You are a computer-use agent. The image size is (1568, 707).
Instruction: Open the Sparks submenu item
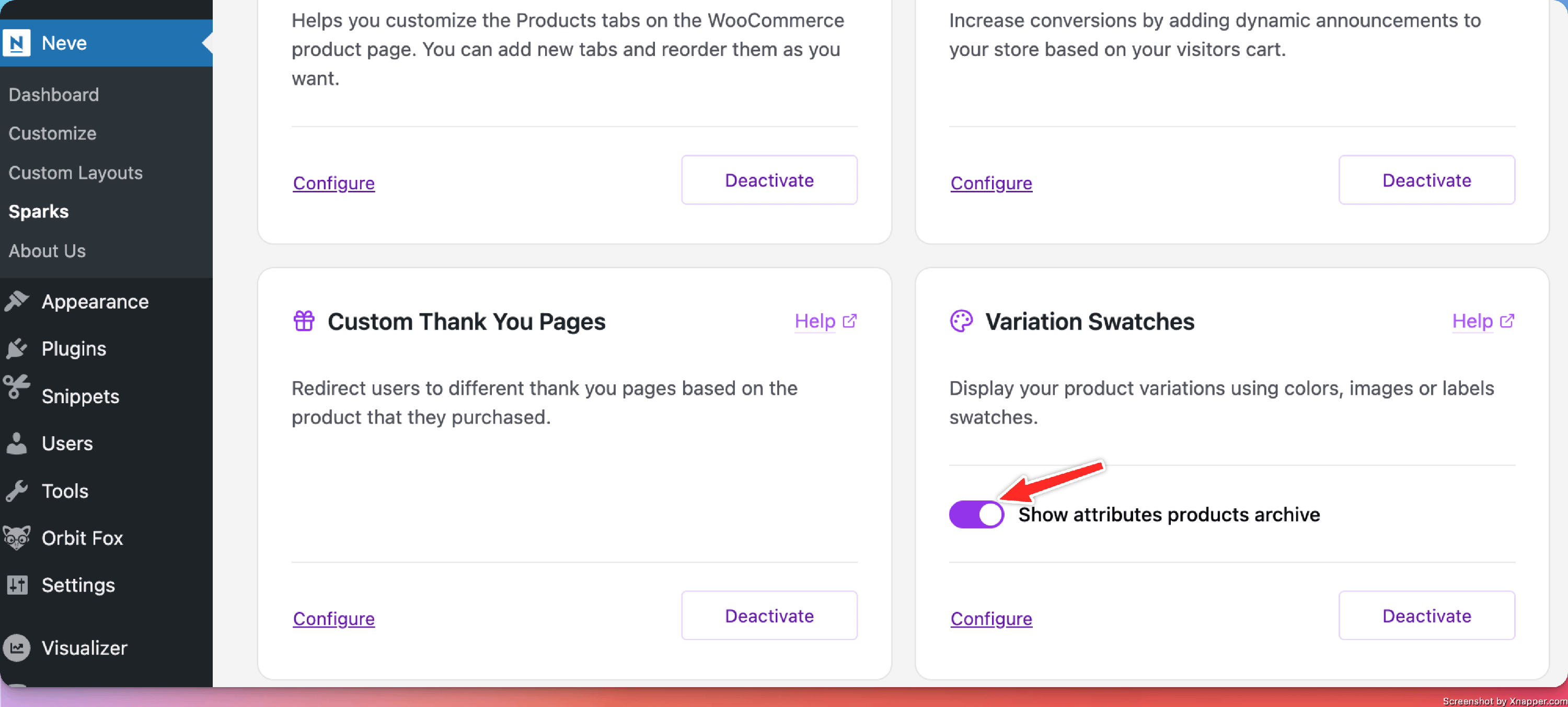pyautogui.click(x=38, y=211)
